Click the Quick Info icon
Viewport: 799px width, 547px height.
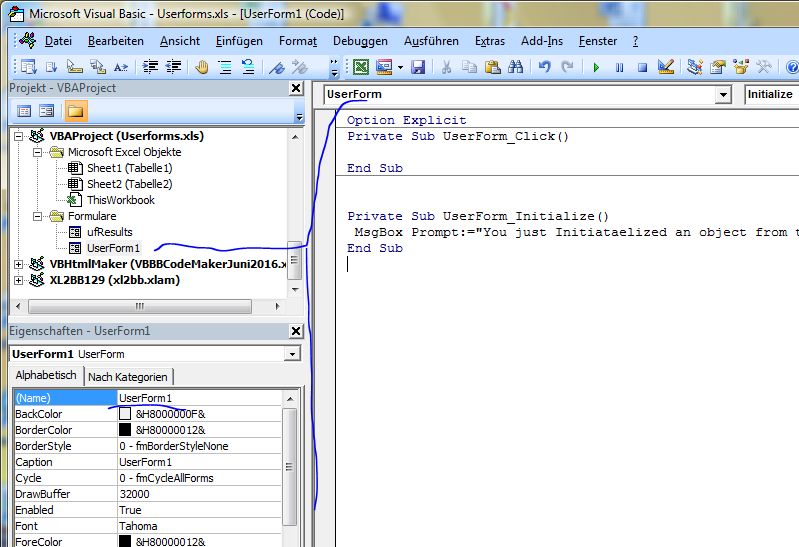(75, 67)
